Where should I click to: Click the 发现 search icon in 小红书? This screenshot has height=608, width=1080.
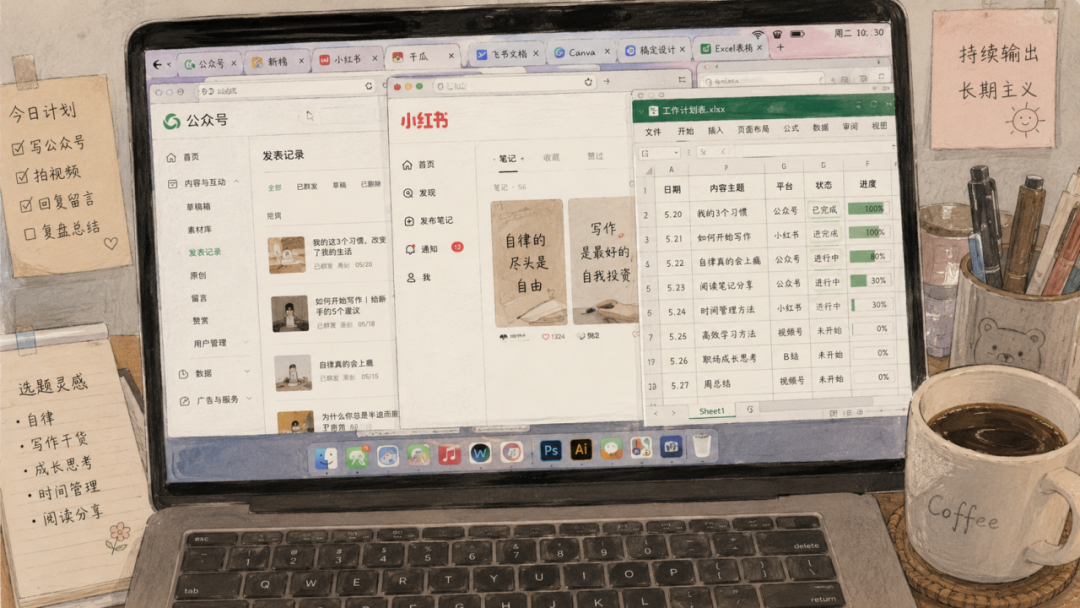pyautogui.click(x=408, y=193)
